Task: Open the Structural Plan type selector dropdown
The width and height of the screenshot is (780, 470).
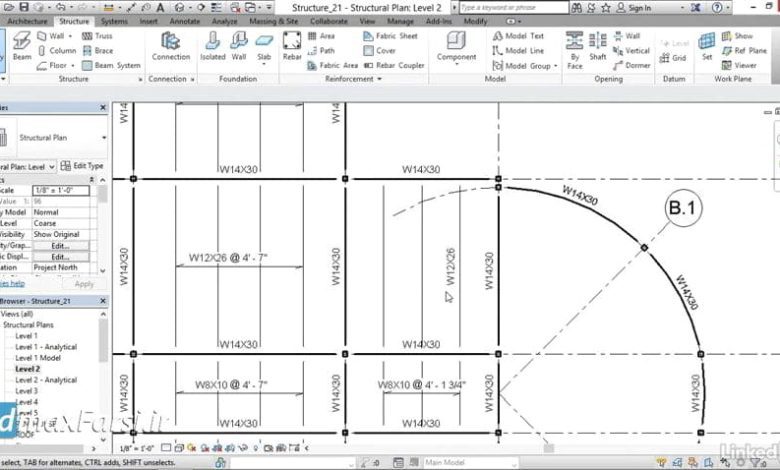Action: point(104,138)
